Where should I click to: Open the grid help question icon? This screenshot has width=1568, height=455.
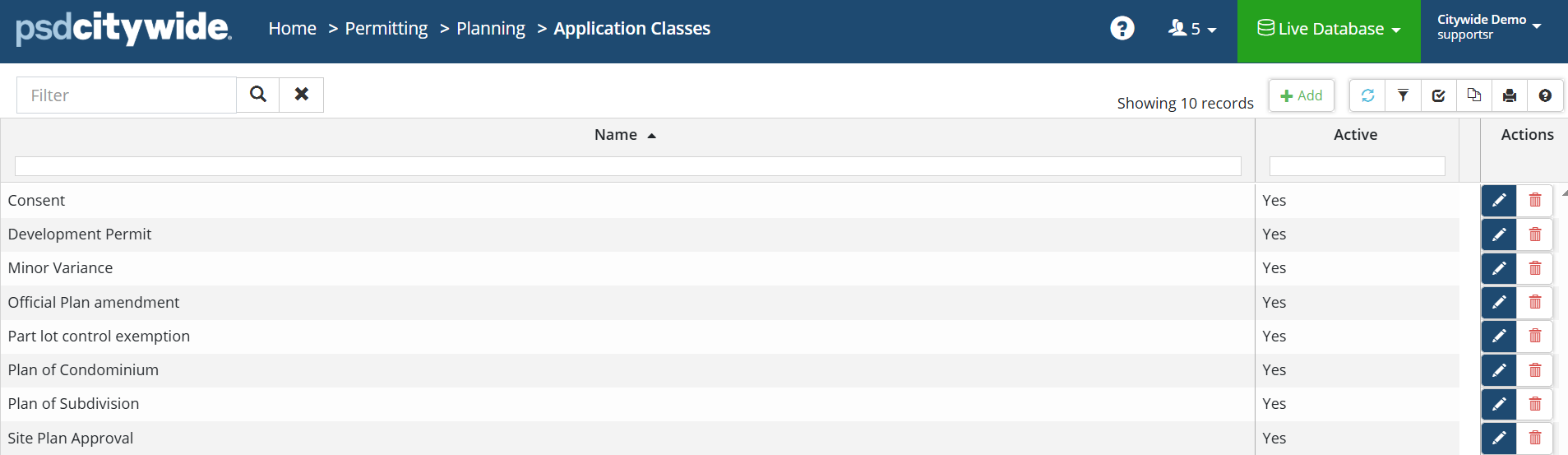click(1545, 95)
